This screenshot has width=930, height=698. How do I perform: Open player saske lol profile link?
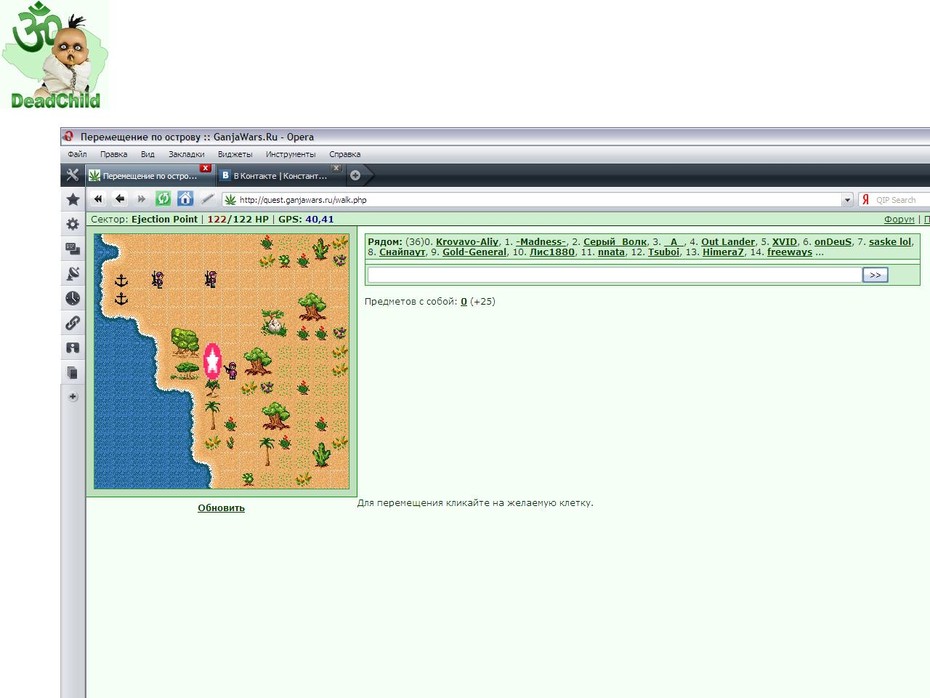click(890, 242)
